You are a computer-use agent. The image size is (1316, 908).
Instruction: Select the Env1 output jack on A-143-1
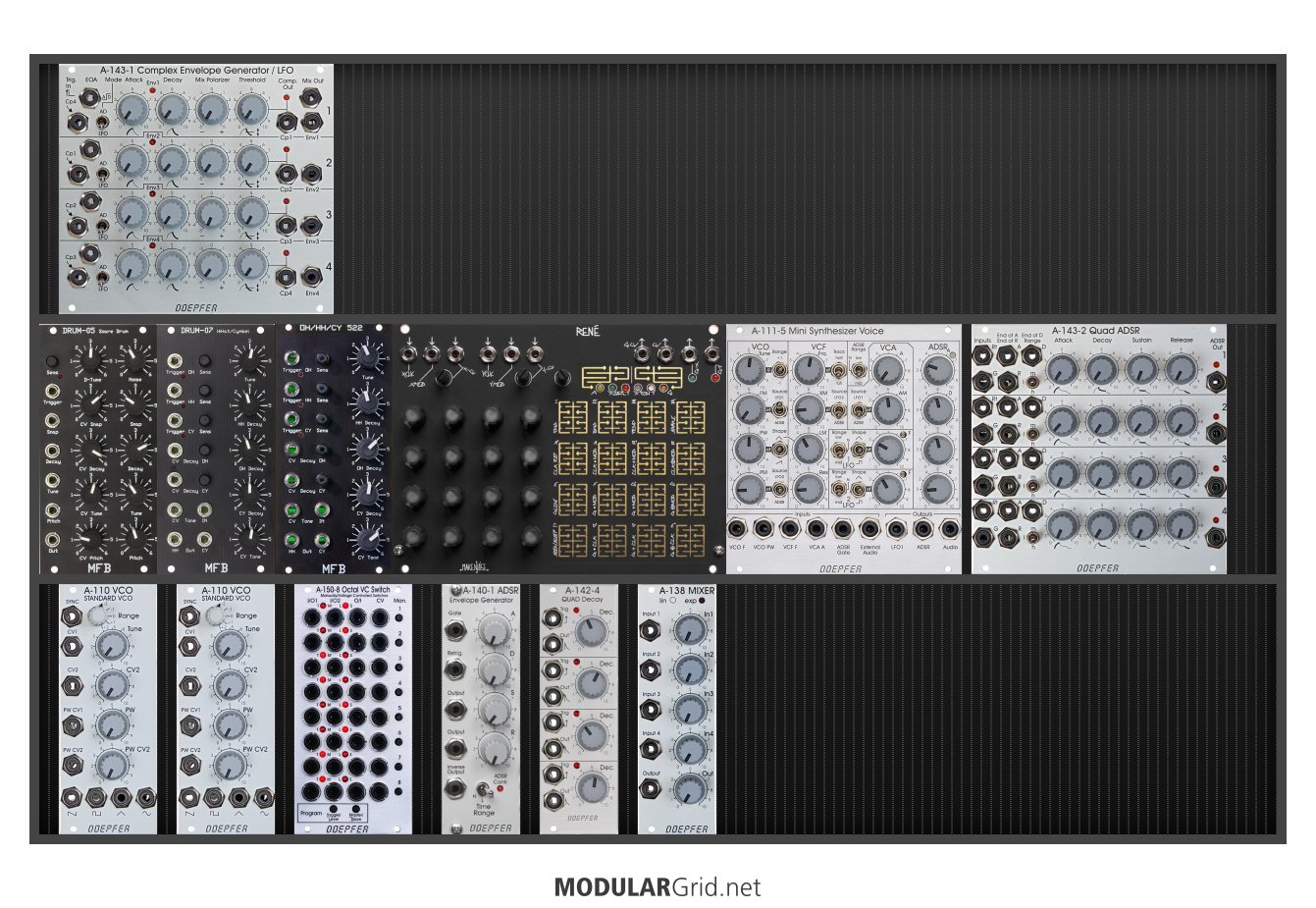pyautogui.click(x=311, y=123)
